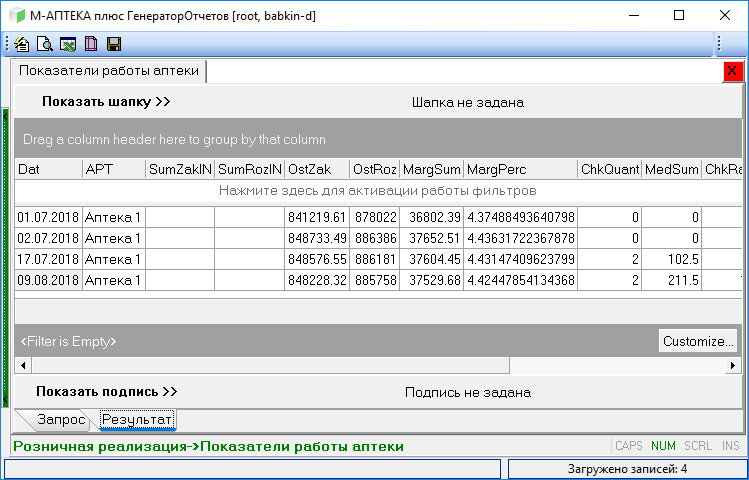Click the toolbar overflow grip at right

pos(718,44)
